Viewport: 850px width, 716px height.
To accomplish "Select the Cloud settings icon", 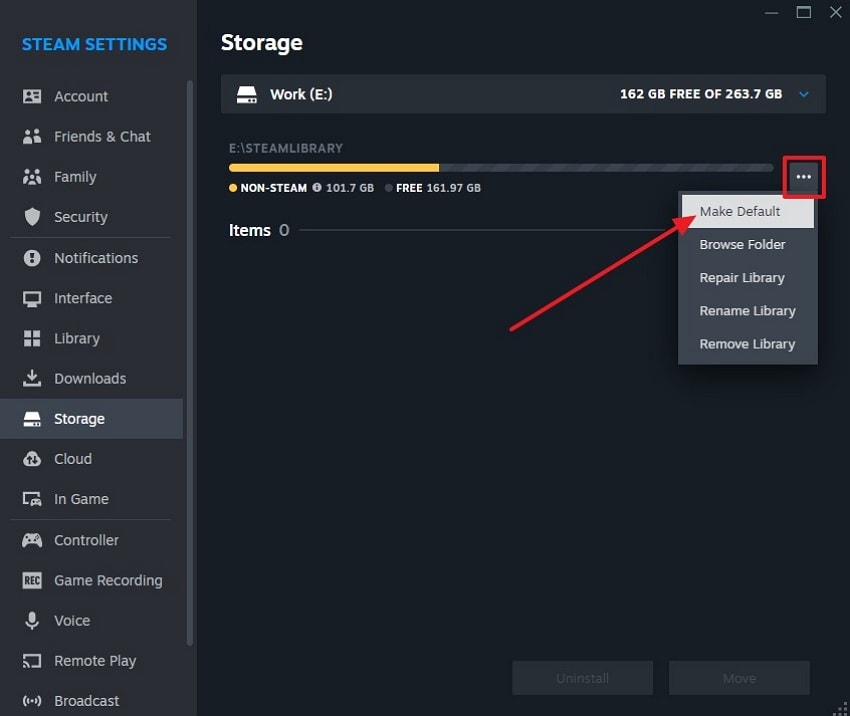I will pyautogui.click(x=32, y=459).
